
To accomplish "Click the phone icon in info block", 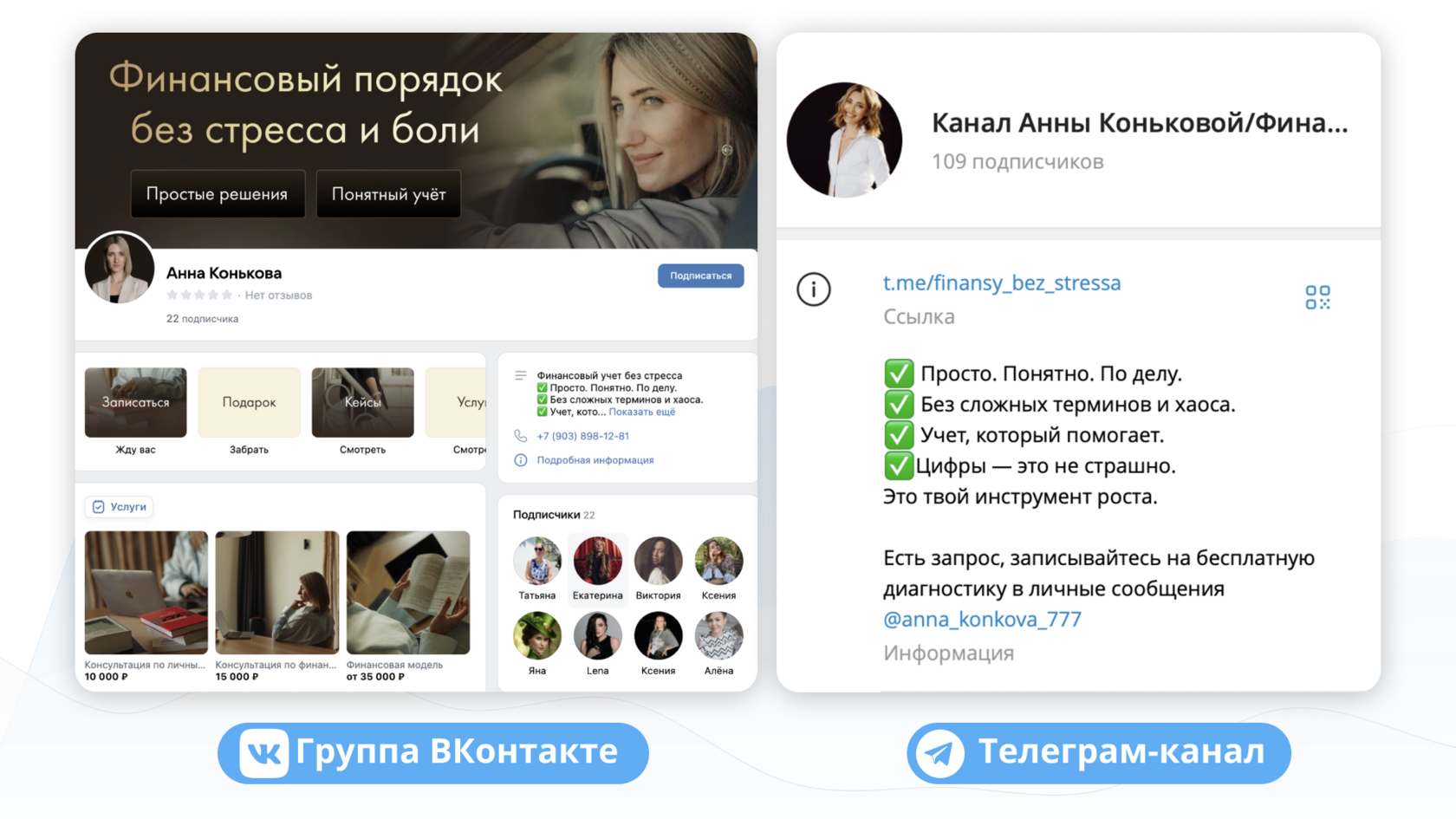I will click(520, 436).
